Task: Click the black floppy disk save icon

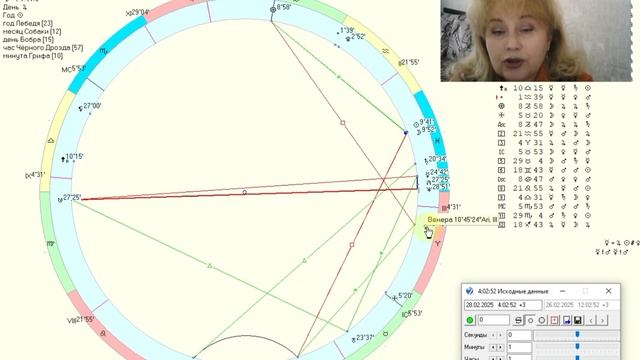Action: pos(578,320)
